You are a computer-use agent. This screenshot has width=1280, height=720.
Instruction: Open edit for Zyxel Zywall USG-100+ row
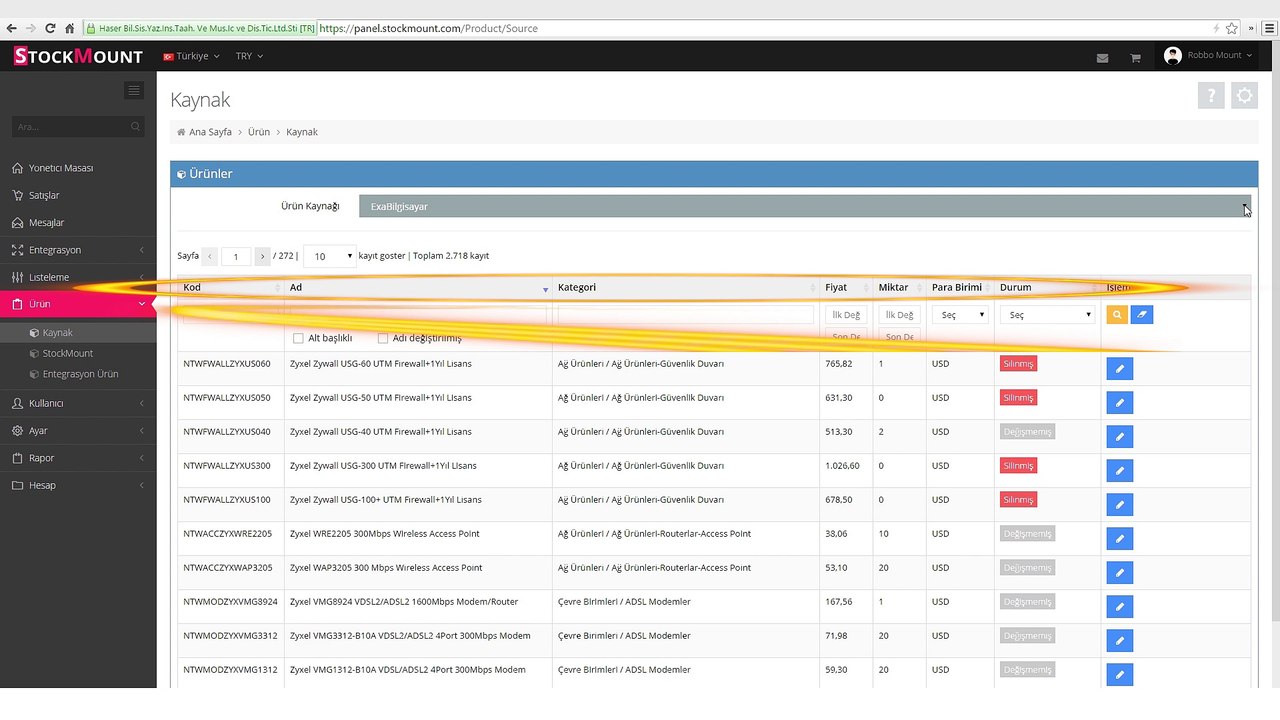pos(1120,506)
